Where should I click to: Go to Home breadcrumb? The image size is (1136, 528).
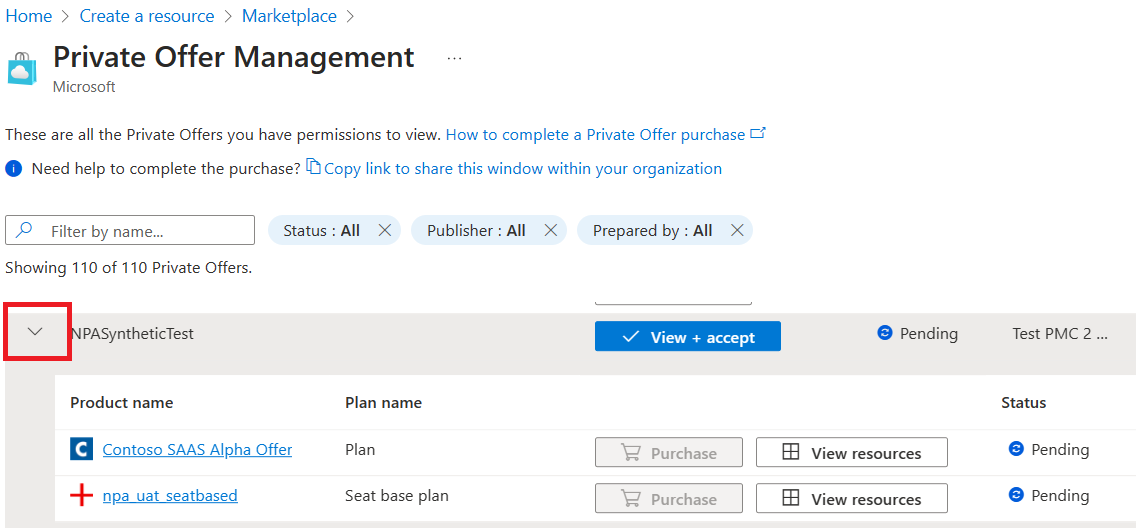[x=28, y=16]
